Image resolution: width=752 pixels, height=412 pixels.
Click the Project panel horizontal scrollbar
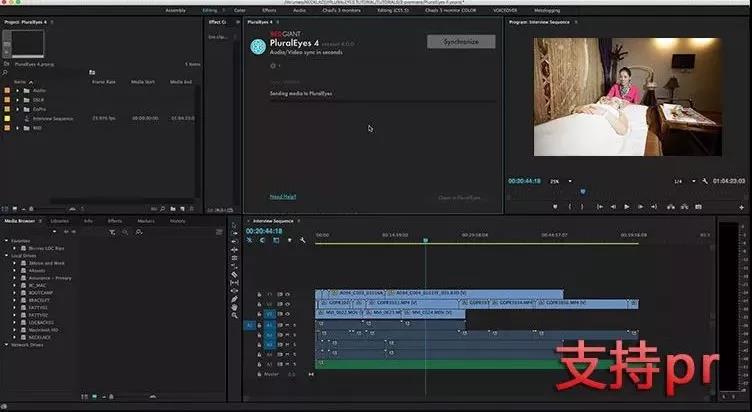click(x=122, y=201)
